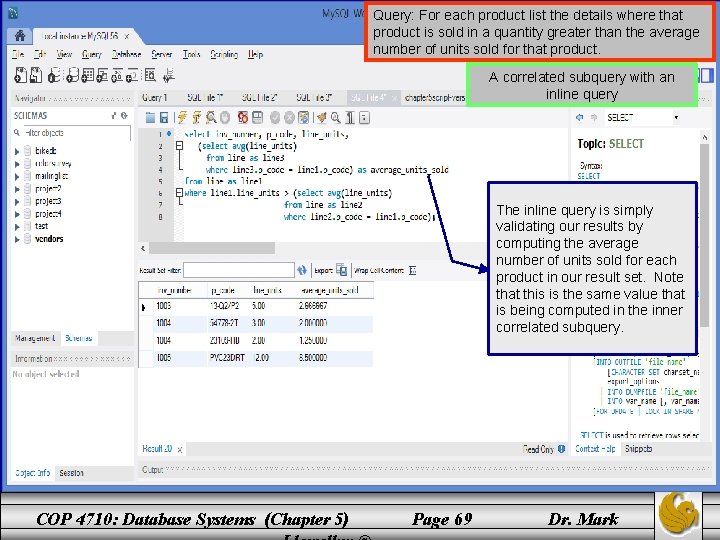Viewport: 720px width, 540px height.
Task: Expand the colorsurvey schema
Action: pyautogui.click(x=17, y=164)
